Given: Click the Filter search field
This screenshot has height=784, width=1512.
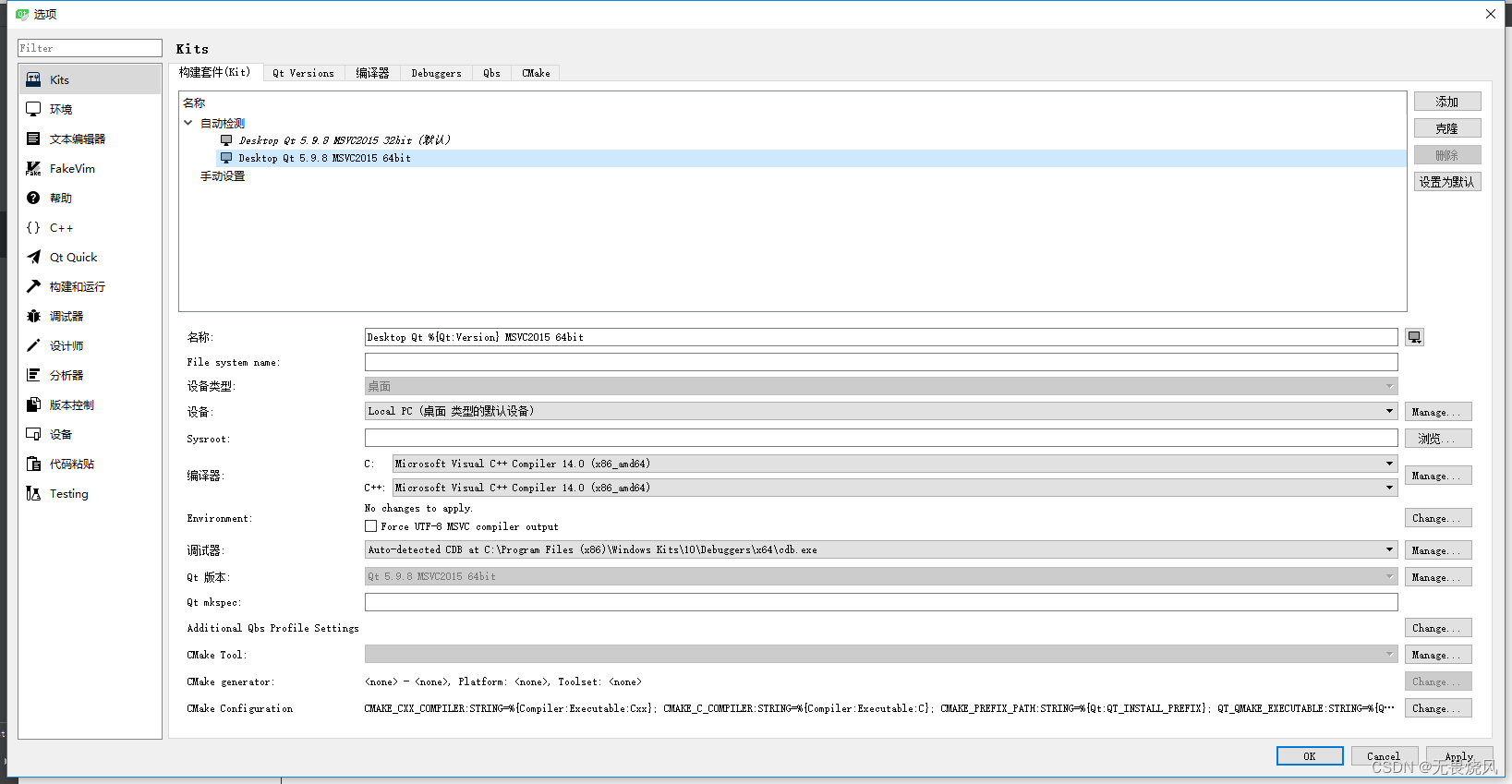Looking at the screenshot, I should tap(90, 48).
